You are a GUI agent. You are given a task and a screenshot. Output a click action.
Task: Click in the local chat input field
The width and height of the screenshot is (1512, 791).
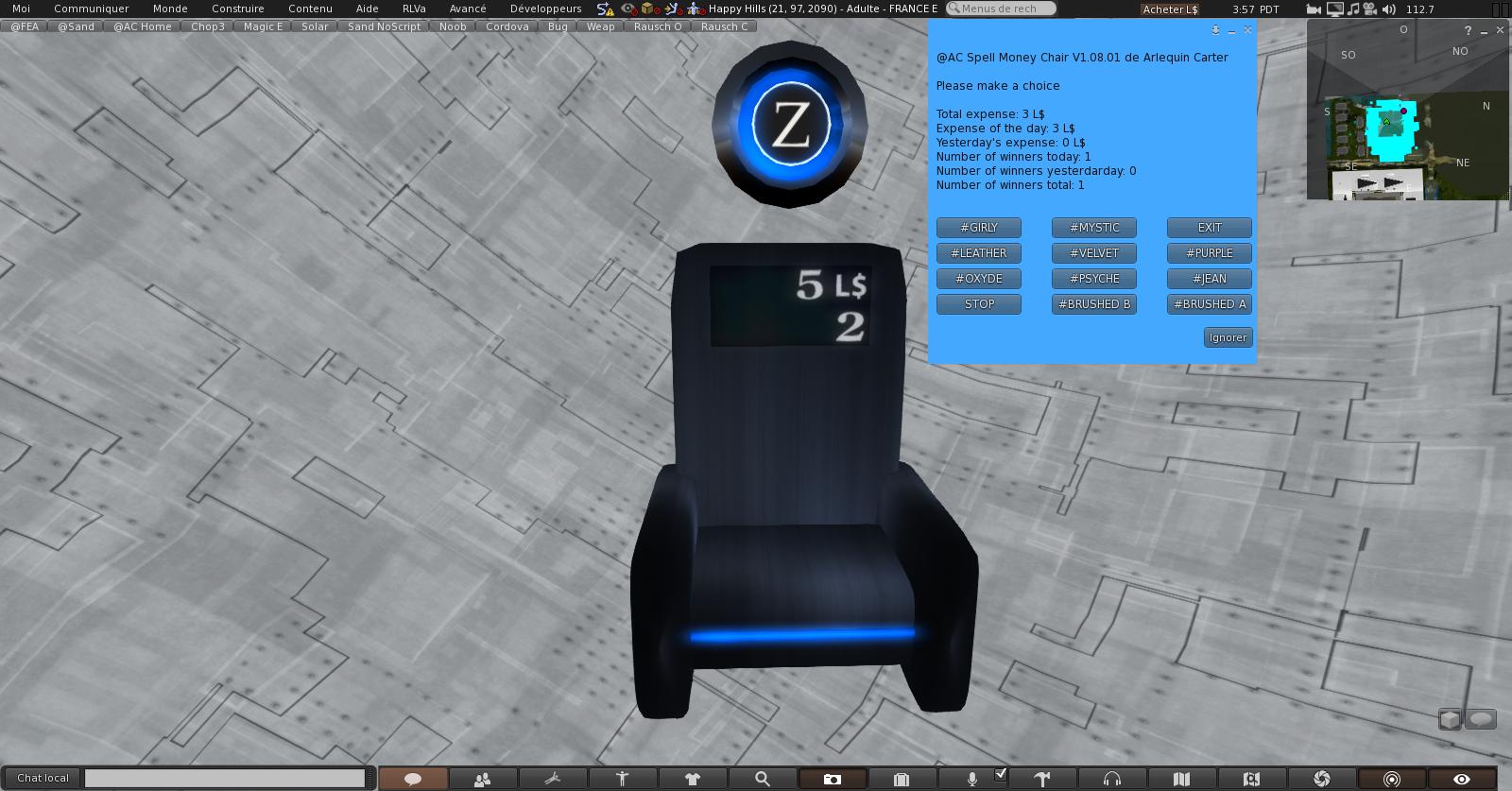click(x=225, y=778)
